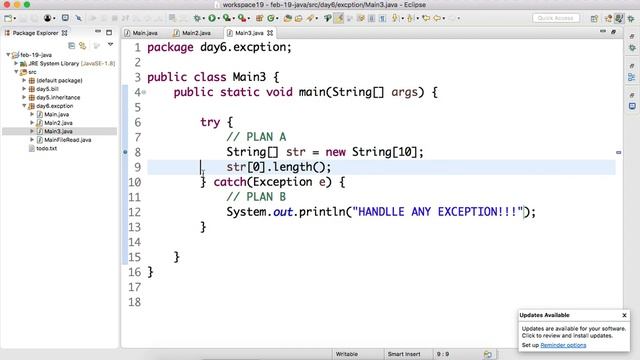Click the Skip All Breakpoints icon
Image resolution: width=640 pixels, height=360 pixels.
[78, 18]
